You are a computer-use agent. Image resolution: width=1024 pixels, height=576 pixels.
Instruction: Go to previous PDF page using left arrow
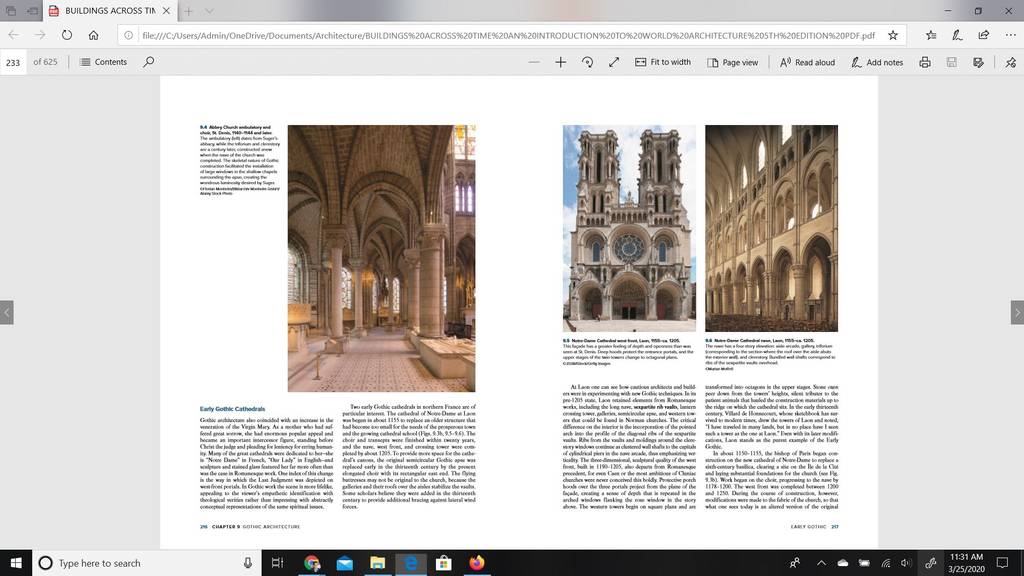7,312
